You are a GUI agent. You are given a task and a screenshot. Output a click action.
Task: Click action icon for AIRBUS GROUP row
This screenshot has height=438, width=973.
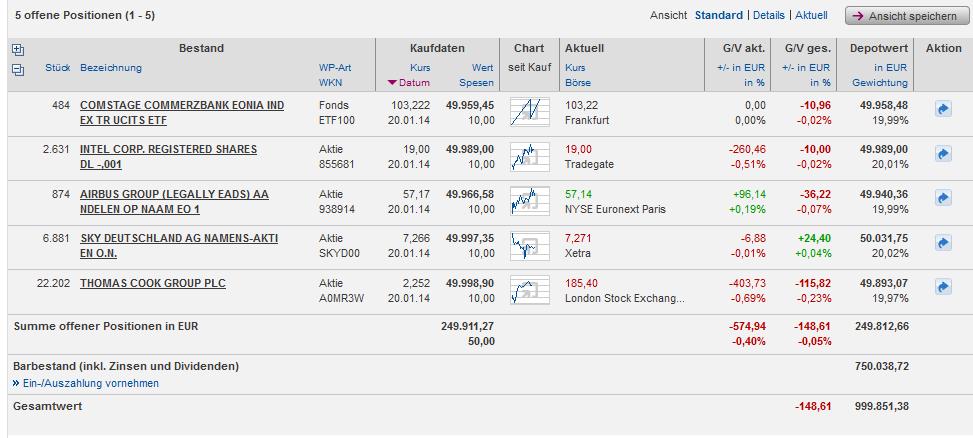(942, 198)
